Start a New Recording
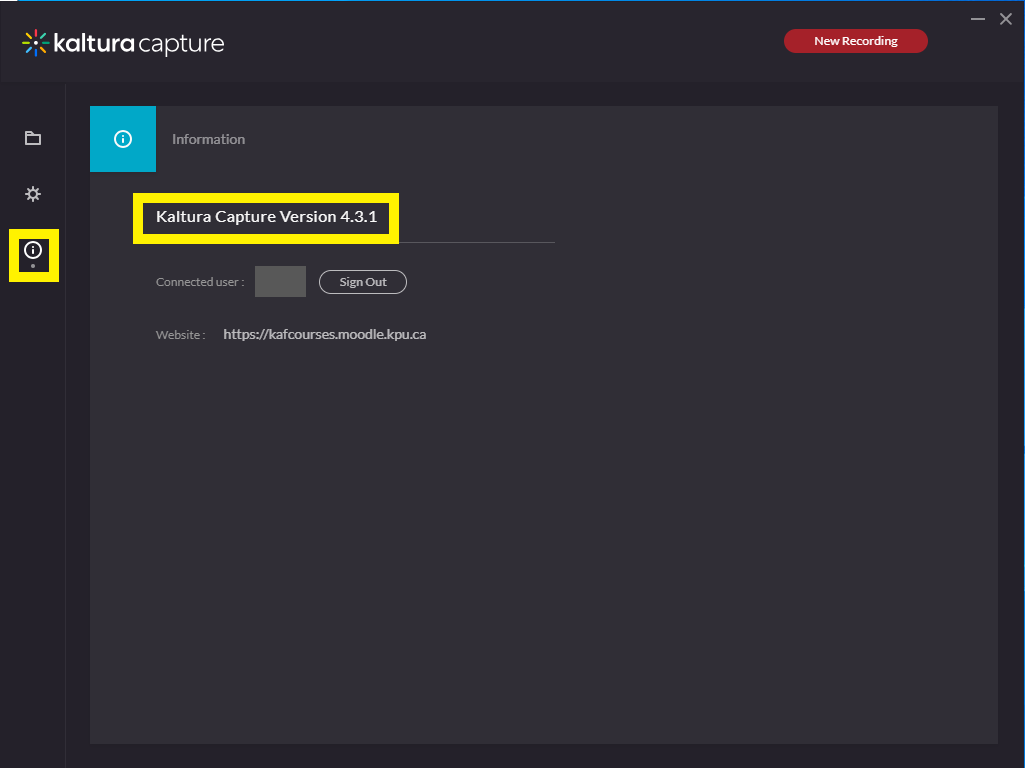Screen dimensions: 1025x768 point(856,41)
